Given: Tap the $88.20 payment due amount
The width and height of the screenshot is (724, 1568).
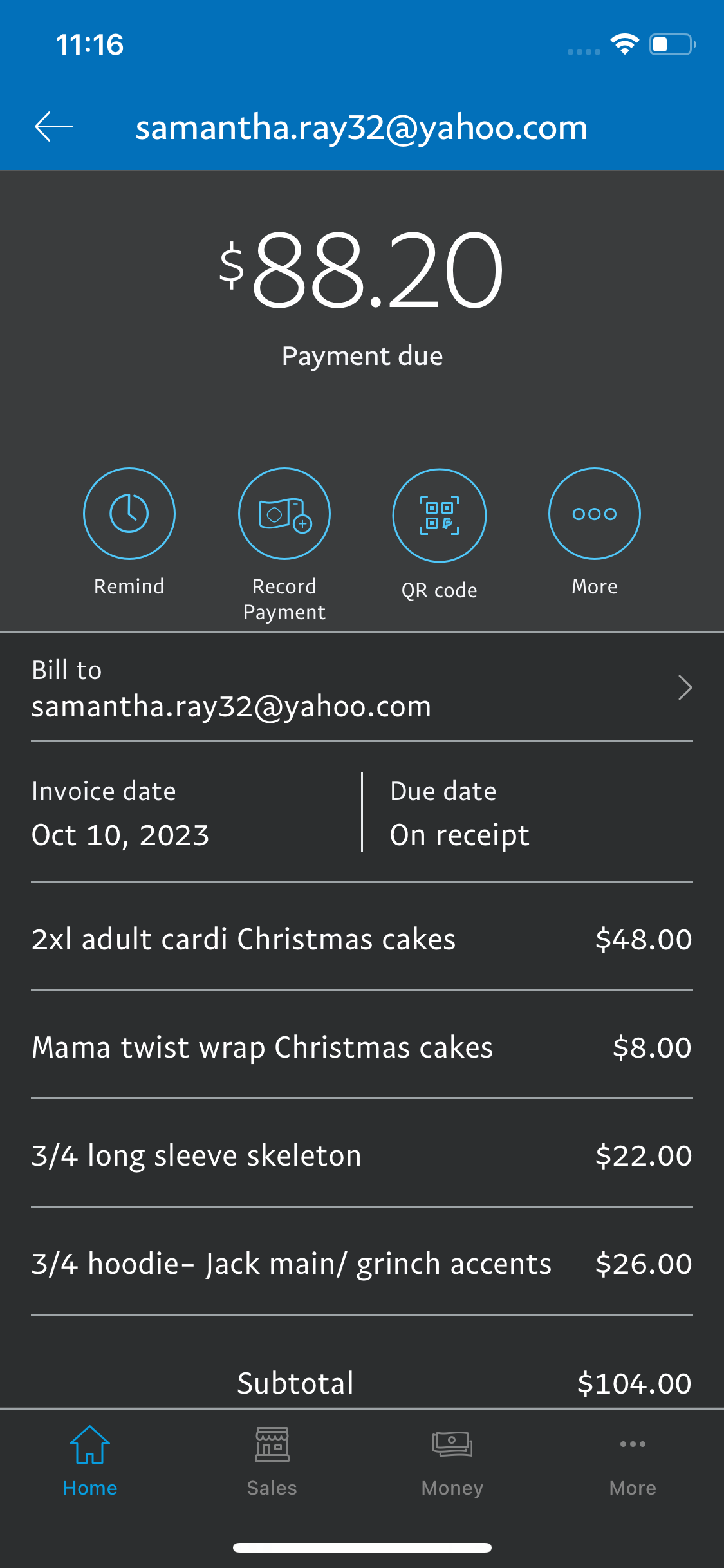Looking at the screenshot, I should (362, 270).
